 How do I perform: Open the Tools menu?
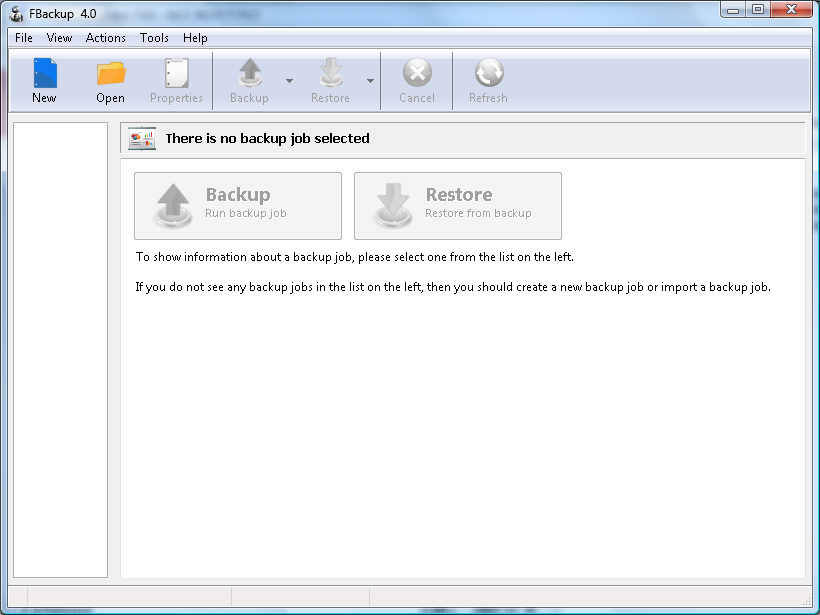tap(154, 38)
